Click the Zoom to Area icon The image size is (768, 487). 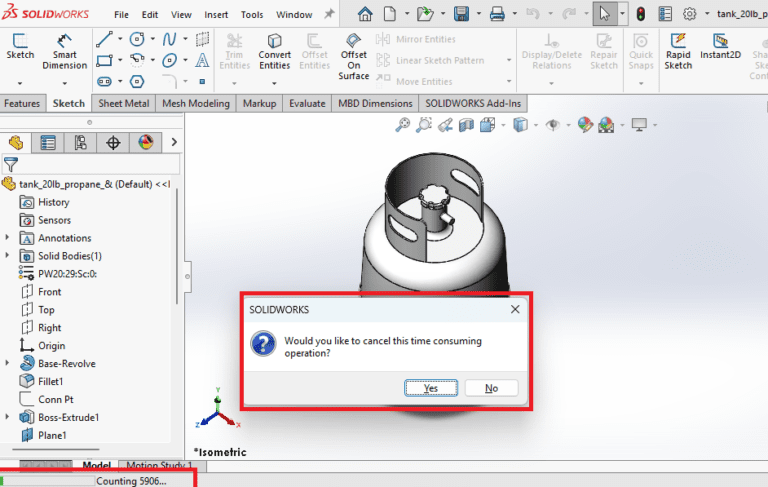pos(424,125)
